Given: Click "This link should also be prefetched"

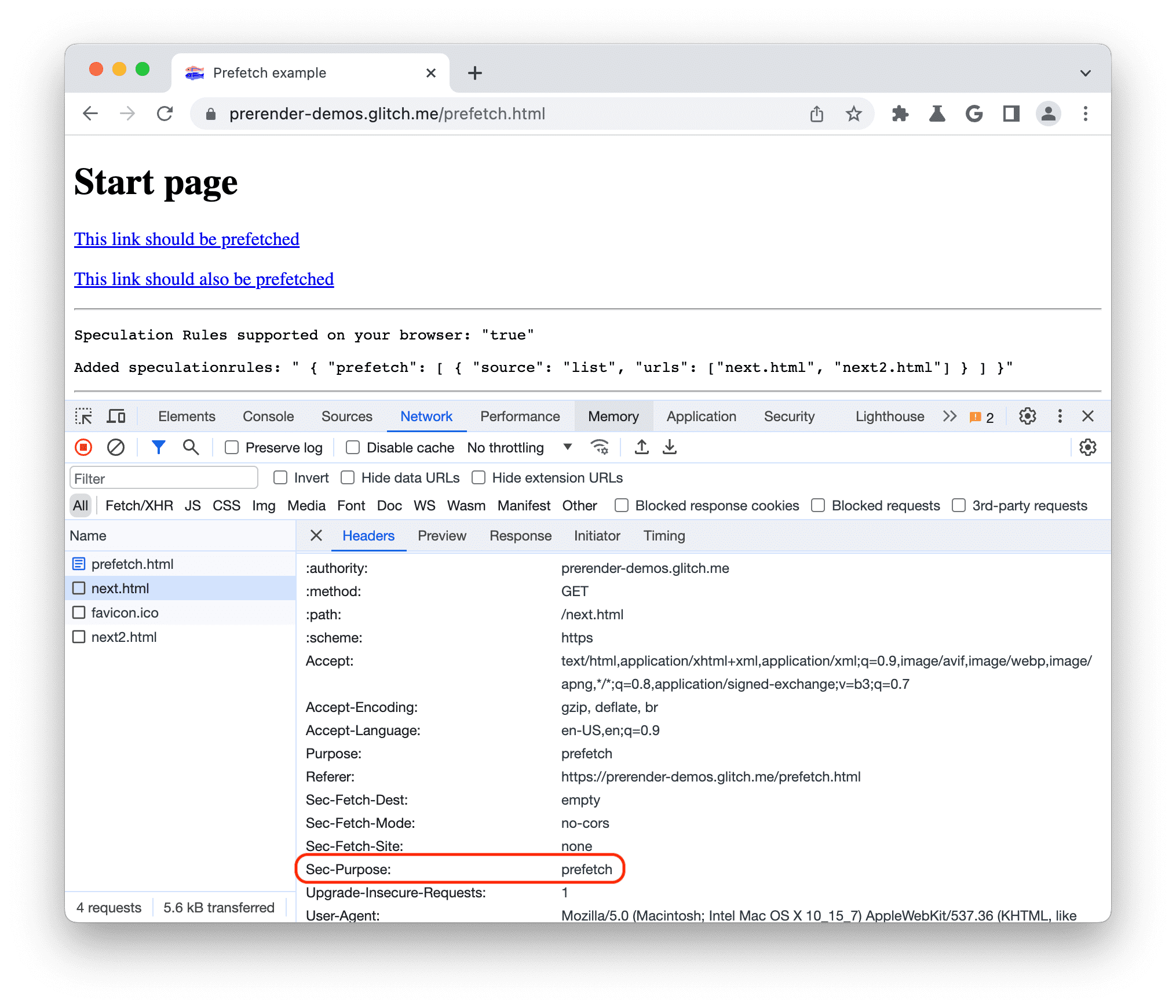Looking at the screenshot, I should point(204,279).
